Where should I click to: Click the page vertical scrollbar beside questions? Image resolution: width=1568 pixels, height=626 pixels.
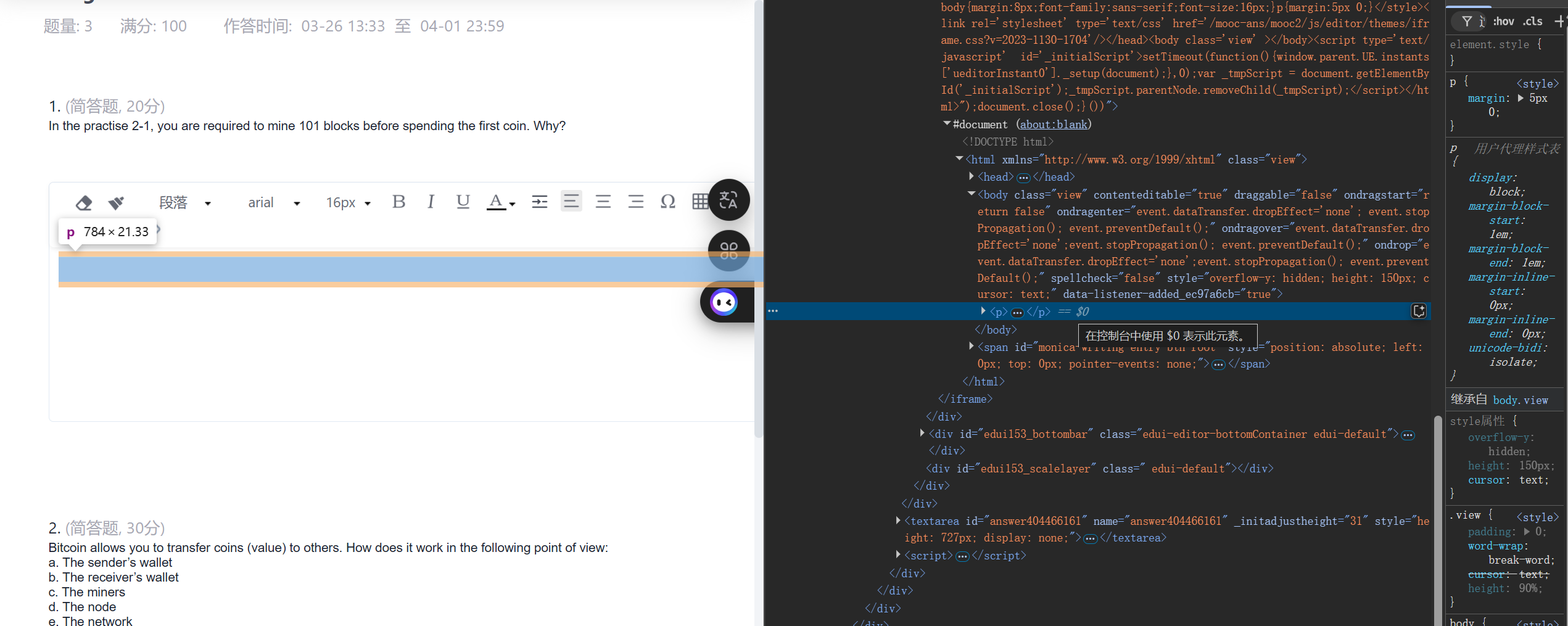(759, 219)
